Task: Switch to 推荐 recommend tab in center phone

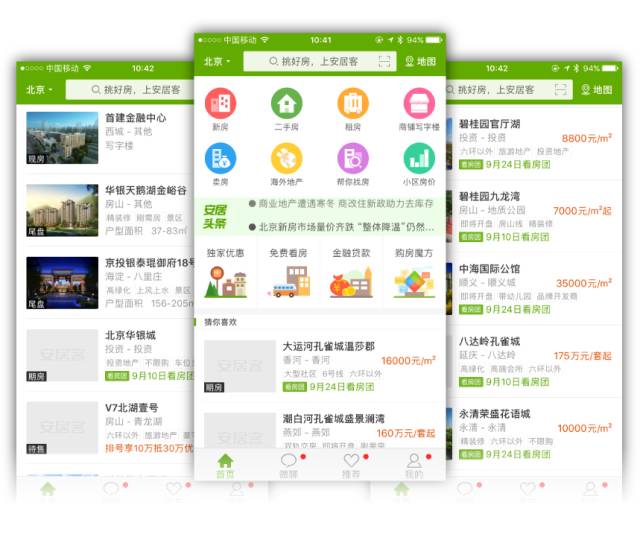Action: coord(351,466)
